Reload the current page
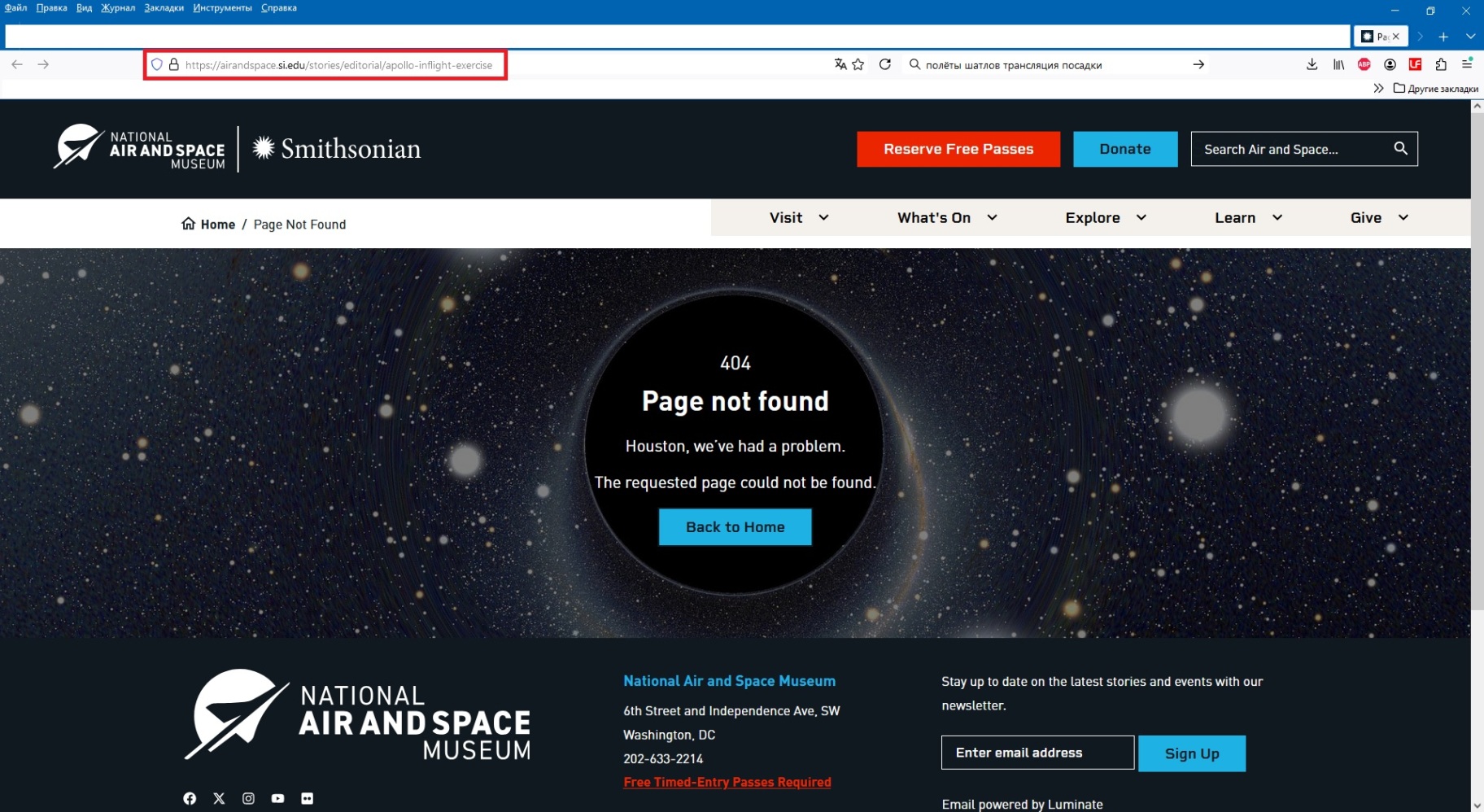 (x=885, y=64)
